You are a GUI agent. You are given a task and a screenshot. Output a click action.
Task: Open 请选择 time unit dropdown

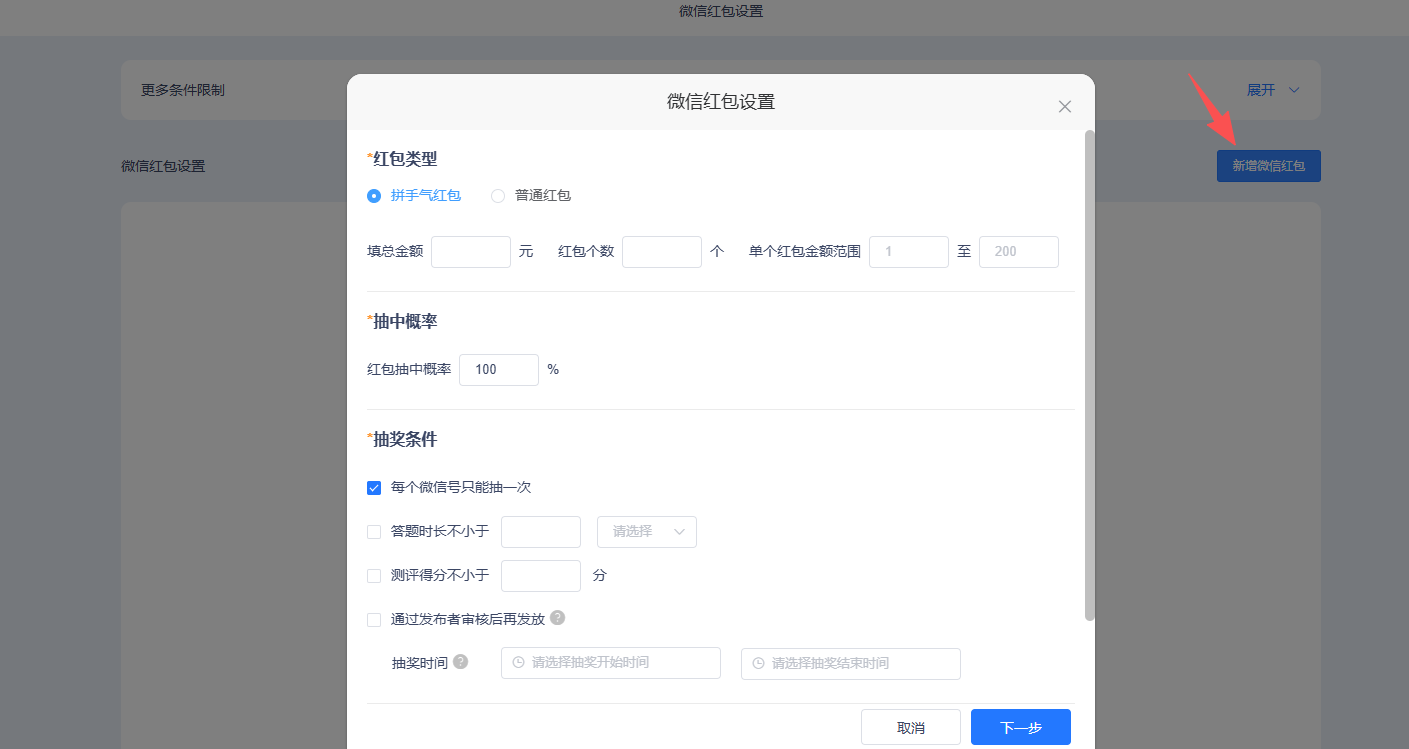pyautogui.click(x=647, y=532)
